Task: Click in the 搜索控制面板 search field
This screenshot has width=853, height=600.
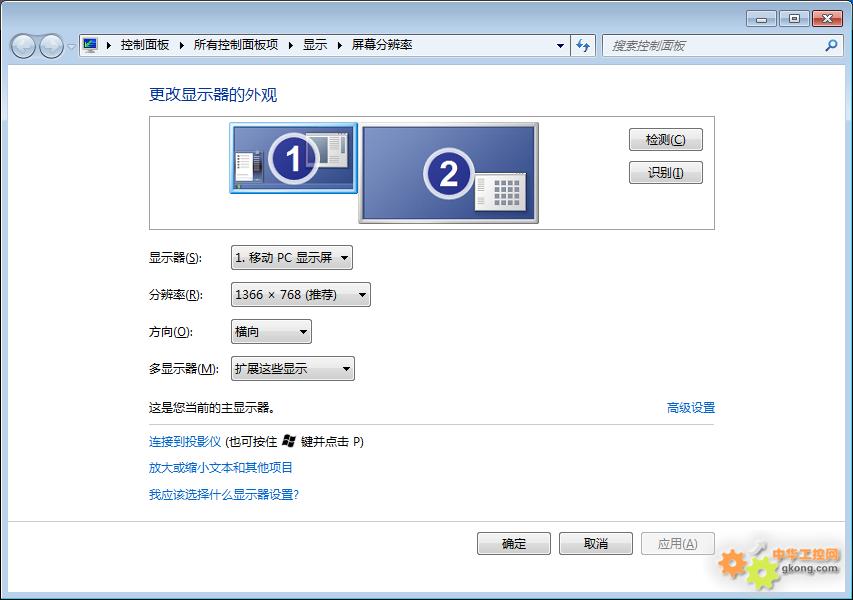Action: (710, 45)
